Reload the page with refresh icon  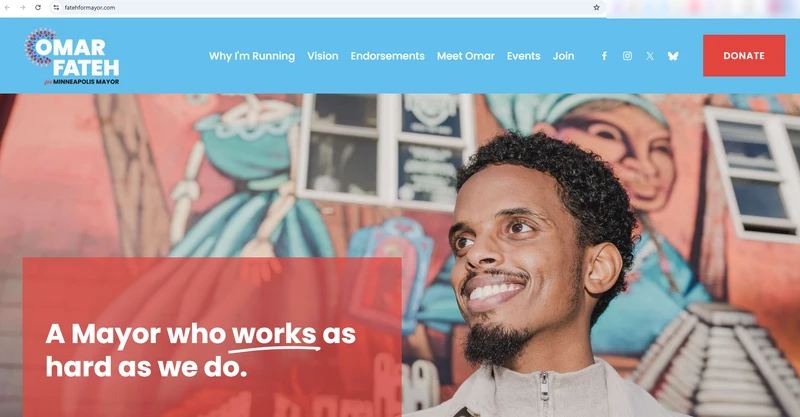click(38, 8)
